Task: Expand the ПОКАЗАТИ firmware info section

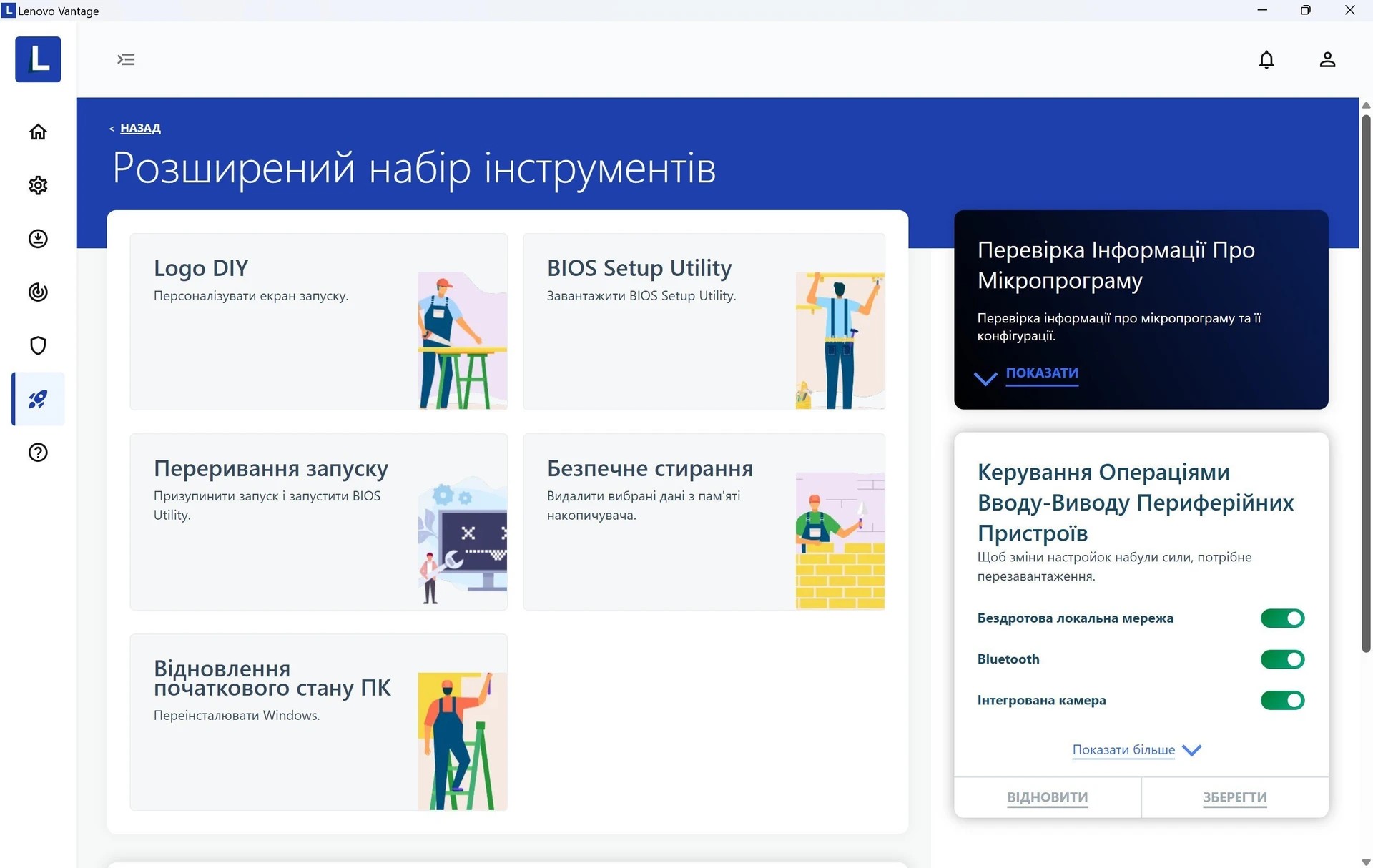Action: (x=1041, y=373)
